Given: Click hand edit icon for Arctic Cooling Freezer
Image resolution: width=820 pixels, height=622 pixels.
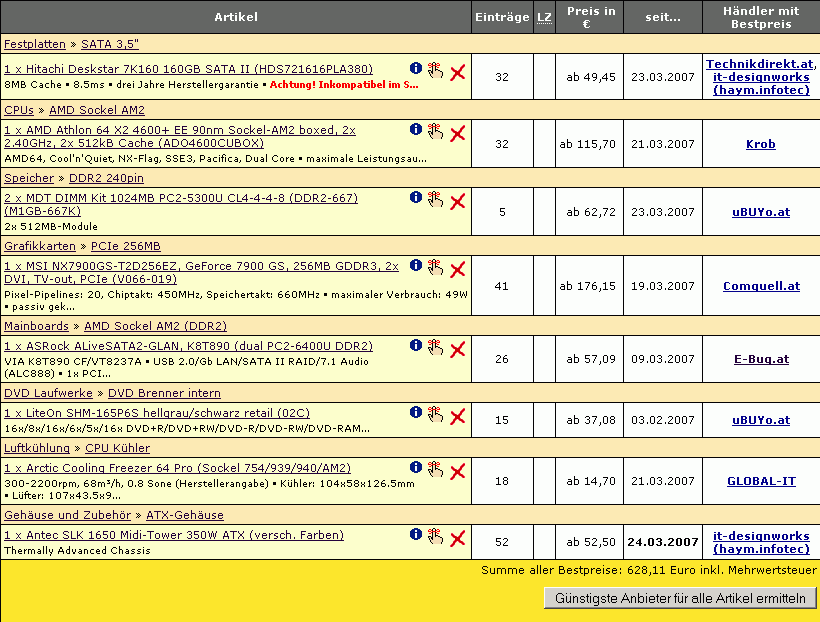Looking at the screenshot, I should [x=435, y=469].
